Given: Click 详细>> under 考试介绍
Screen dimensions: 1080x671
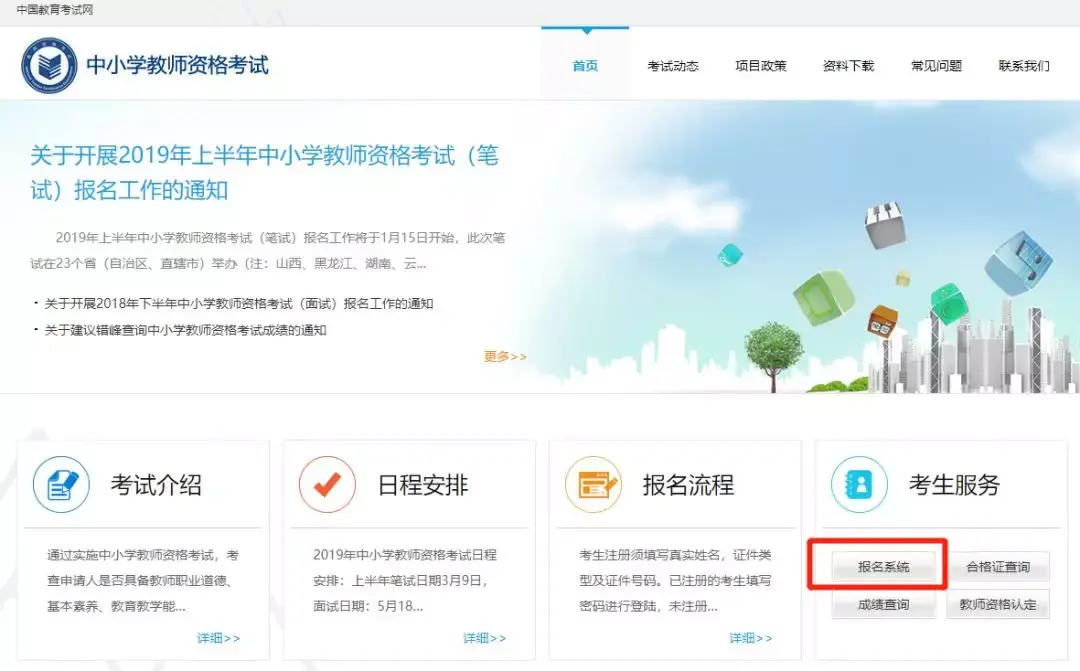Looking at the screenshot, I should tap(218, 639).
